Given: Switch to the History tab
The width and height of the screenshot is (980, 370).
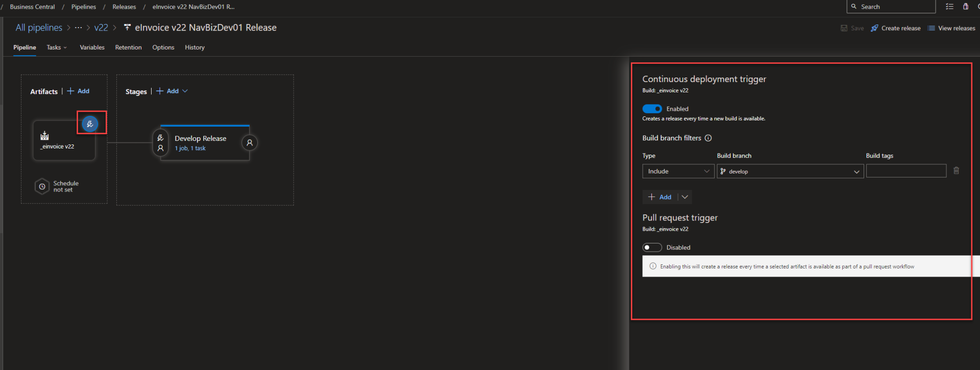Looking at the screenshot, I should (x=194, y=48).
